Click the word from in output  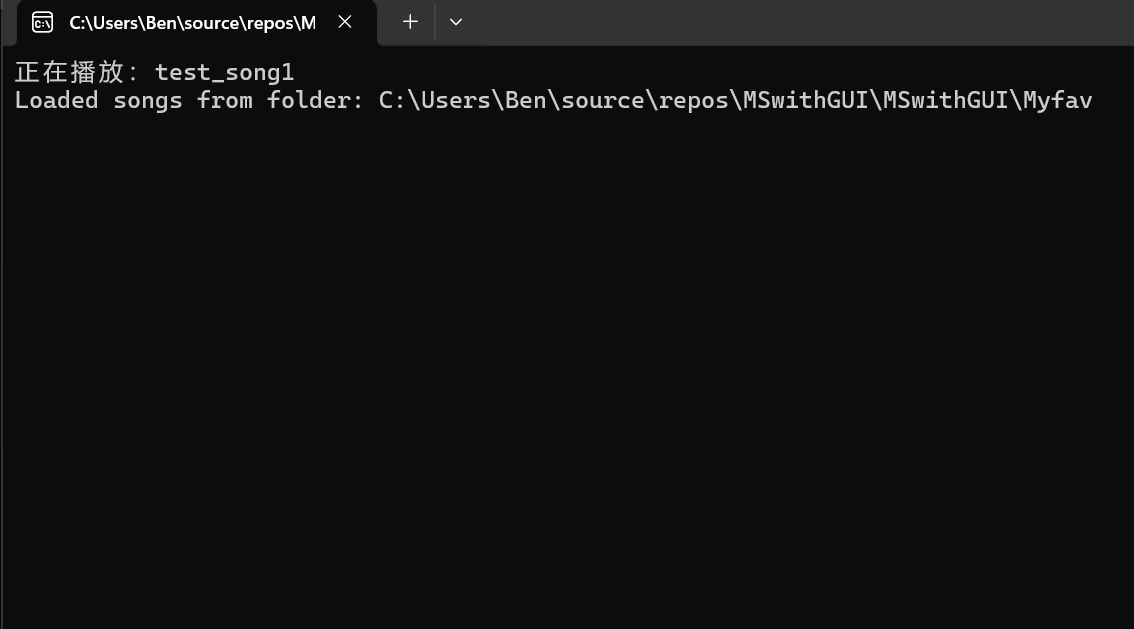[x=224, y=100]
